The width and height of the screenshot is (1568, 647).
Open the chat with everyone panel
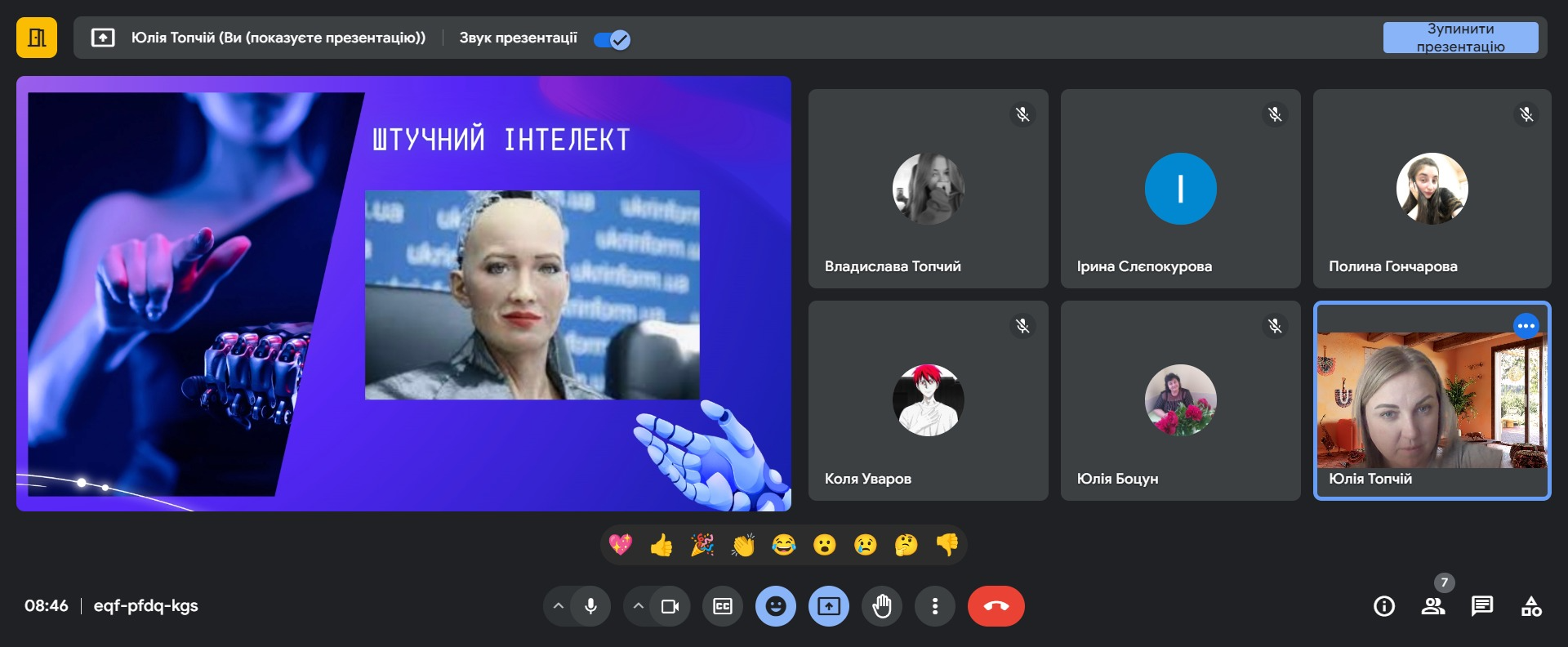(1481, 606)
